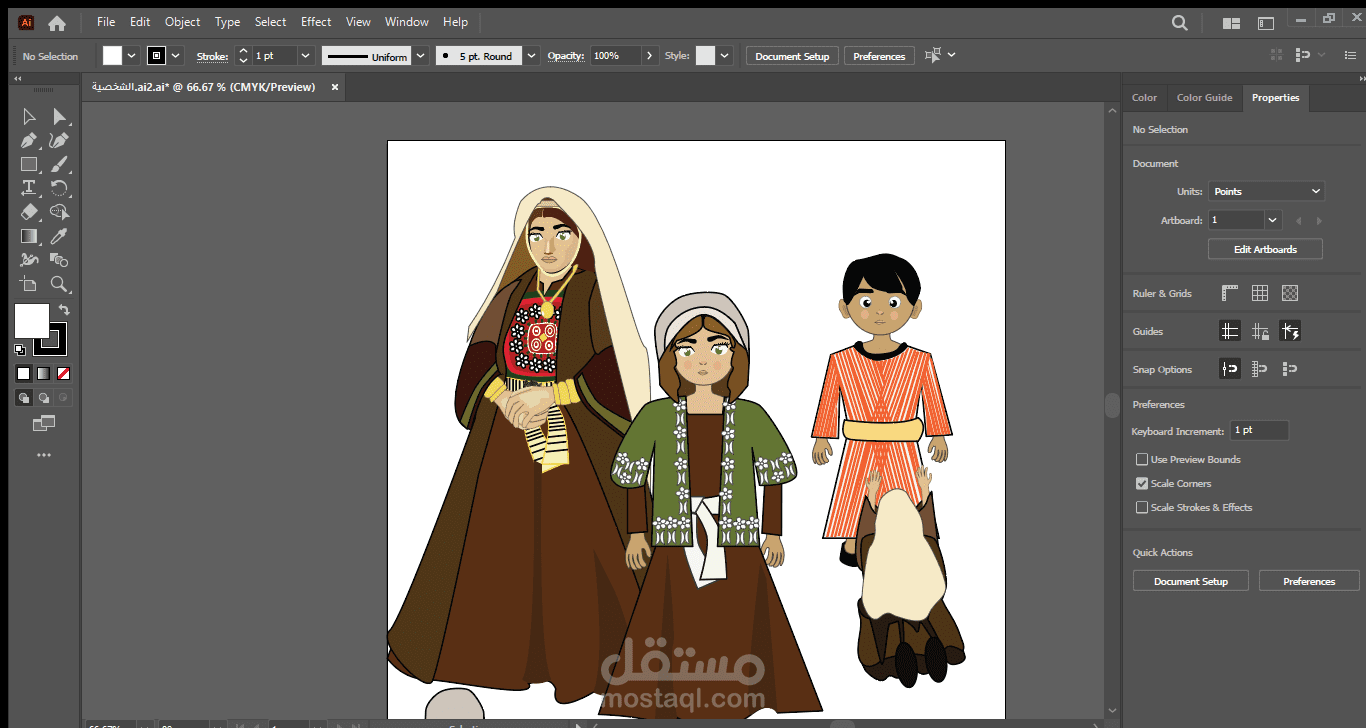The height and width of the screenshot is (728, 1366).
Task: Select the Rectangle tool
Action: pyautogui.click(x=29, y=165)
